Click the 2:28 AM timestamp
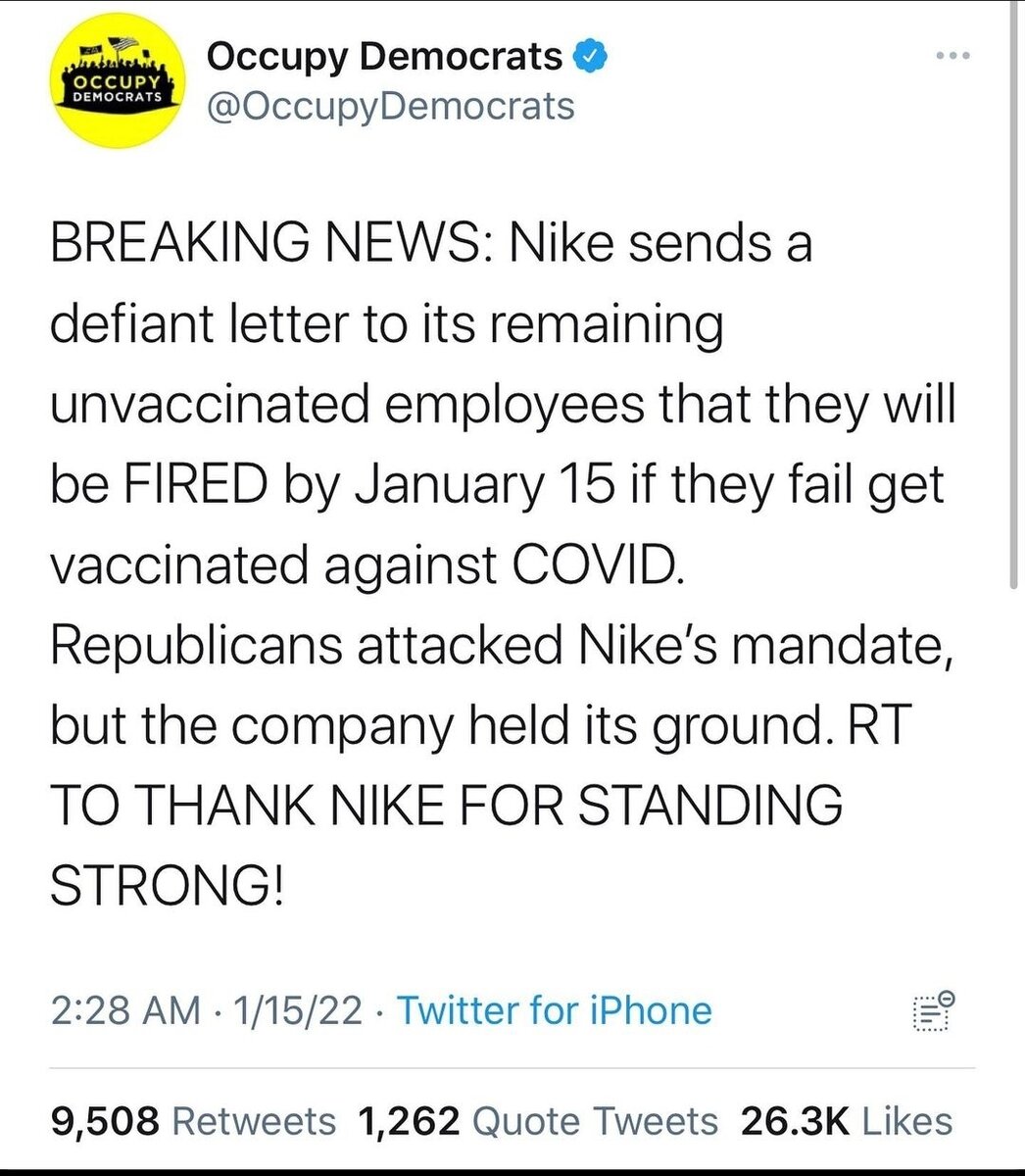Viewport: 1025px width, 1176px height. [126, 1010]
